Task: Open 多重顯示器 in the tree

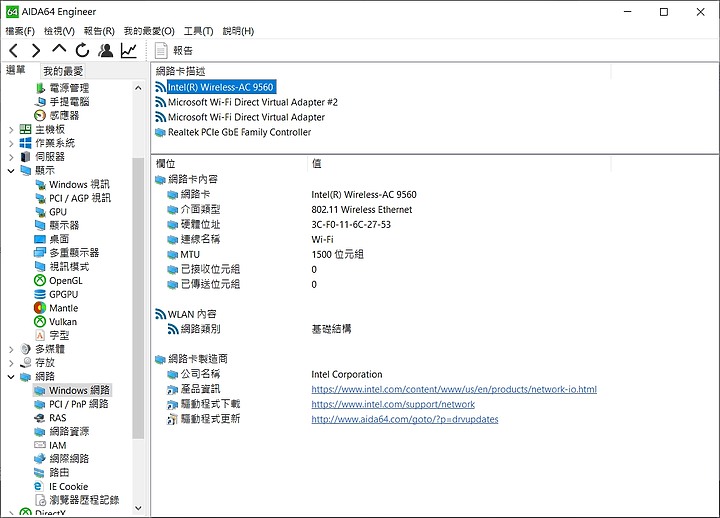Action: pos(74,253)
